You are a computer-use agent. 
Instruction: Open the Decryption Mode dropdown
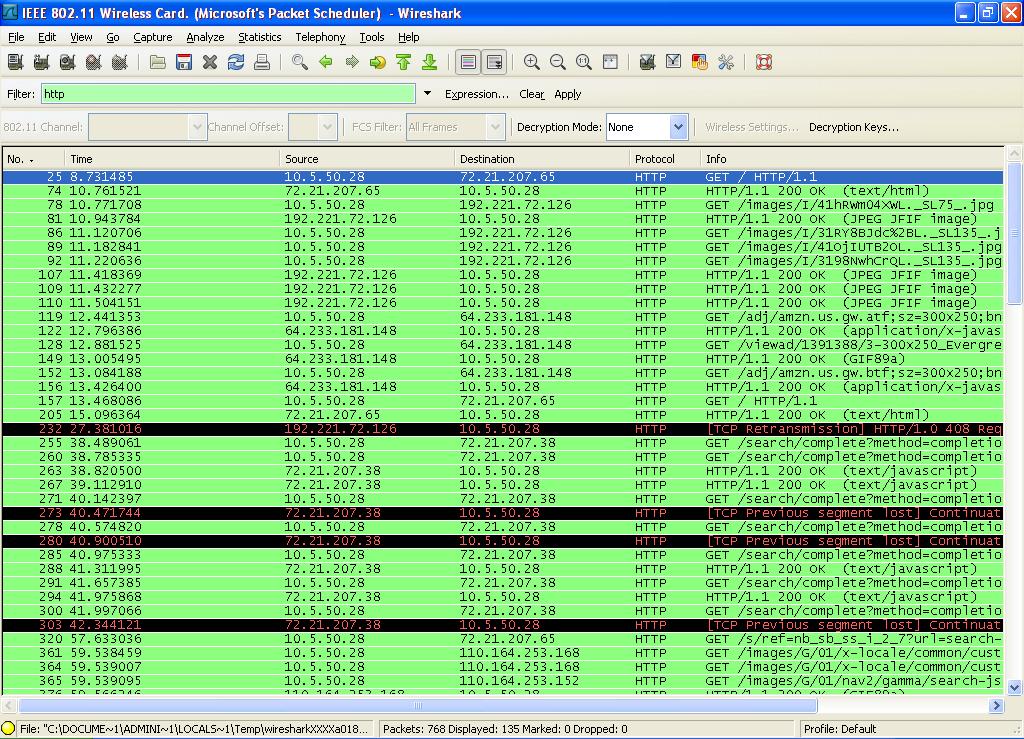coord(679,127)
